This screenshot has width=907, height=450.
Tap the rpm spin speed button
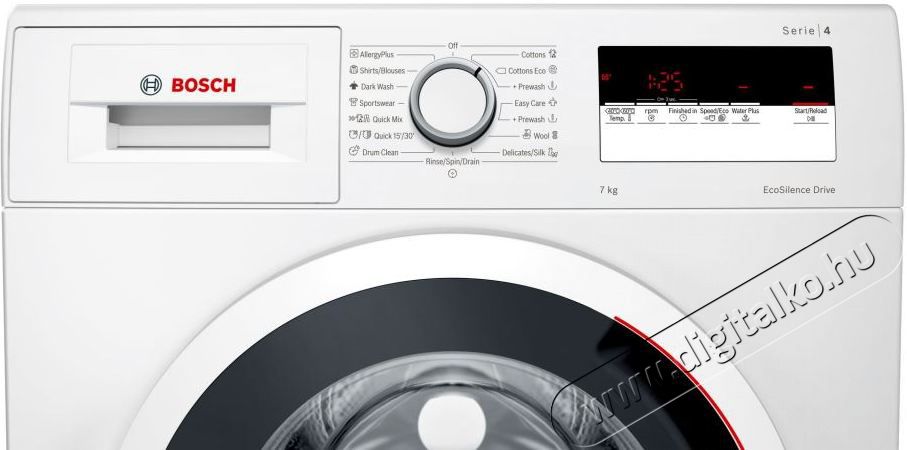pos(651,115)
